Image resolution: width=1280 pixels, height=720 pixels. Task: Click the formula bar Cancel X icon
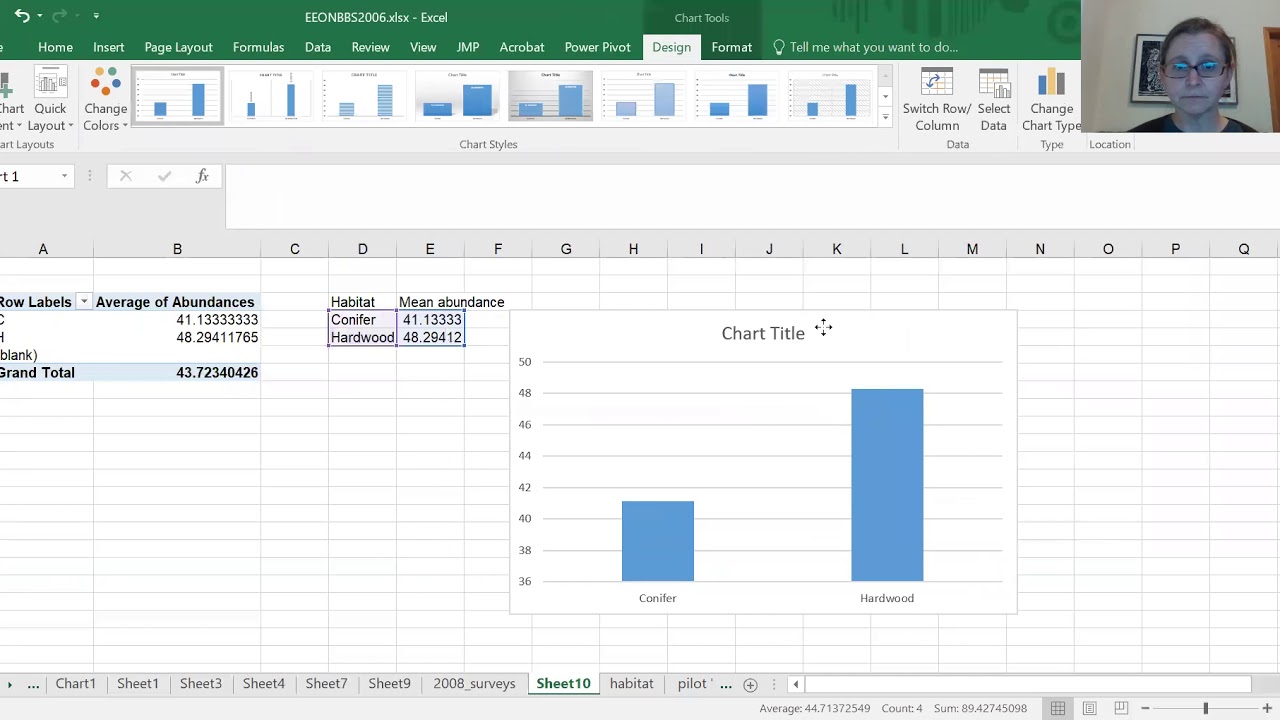[125, 176]
